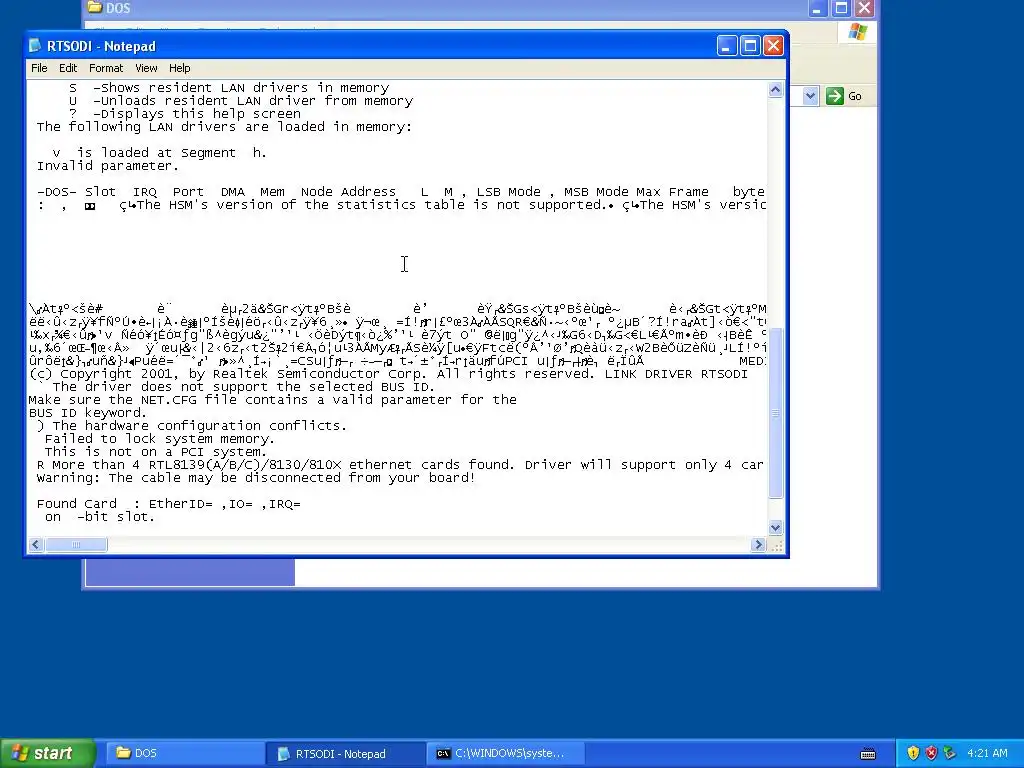This screenshot has height=768, width=1024.
Task: Click the 'Make sure the NET.CFG file' line
Action: pyautogui.click(x=273, y=400)
